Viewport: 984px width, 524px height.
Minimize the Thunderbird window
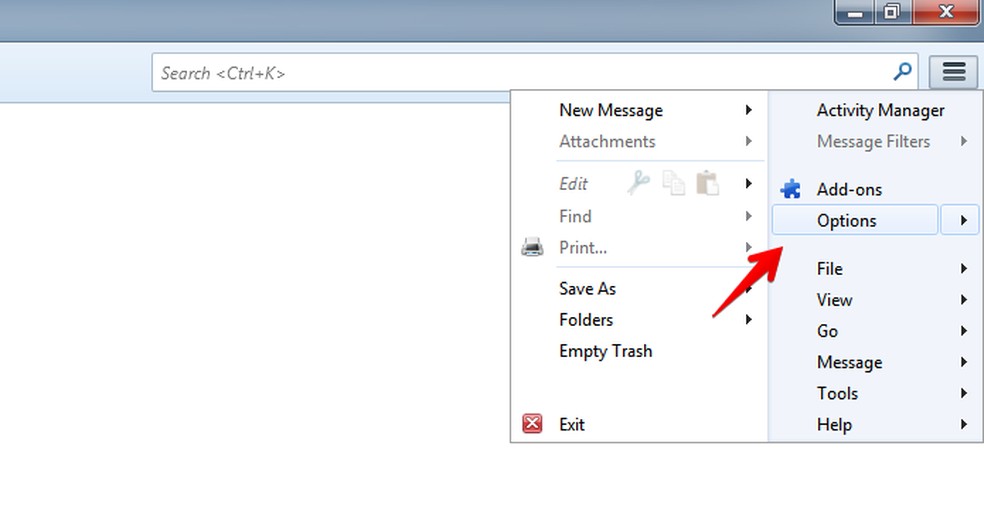(x=854, y=12)
